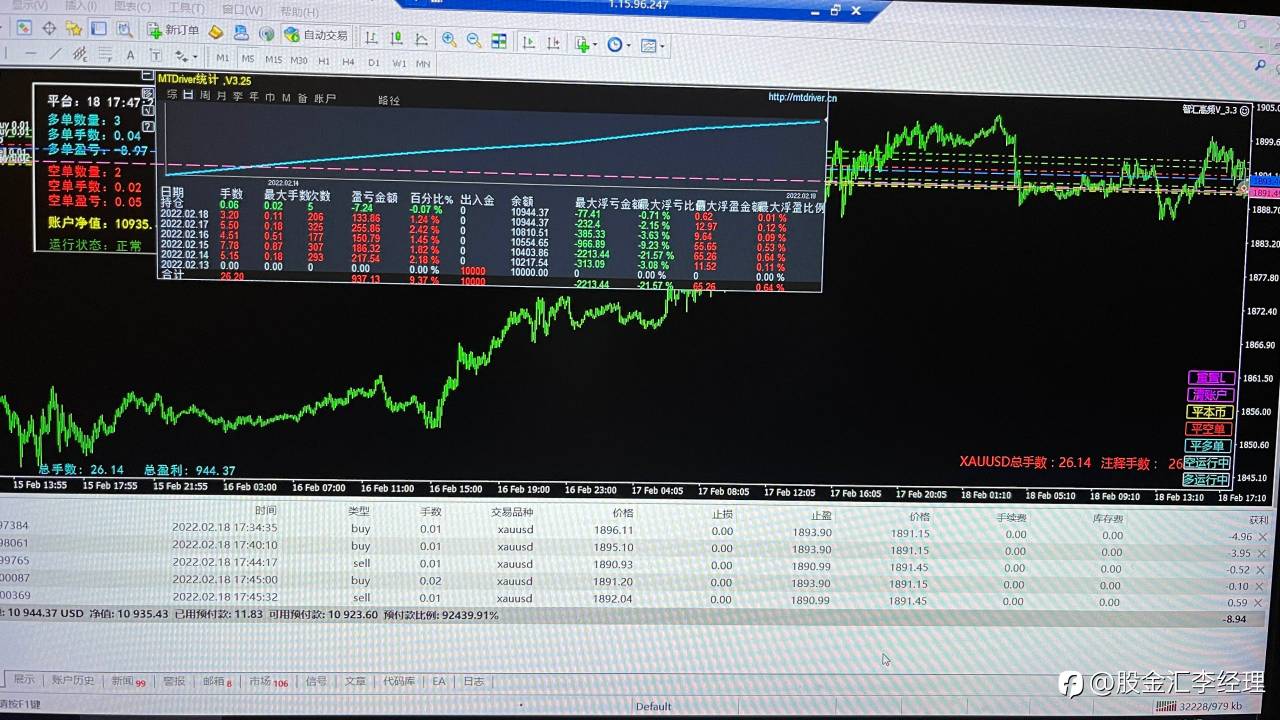Open the 市场 terminal tab
The image size is (1280, 720).
pos(268,682)
